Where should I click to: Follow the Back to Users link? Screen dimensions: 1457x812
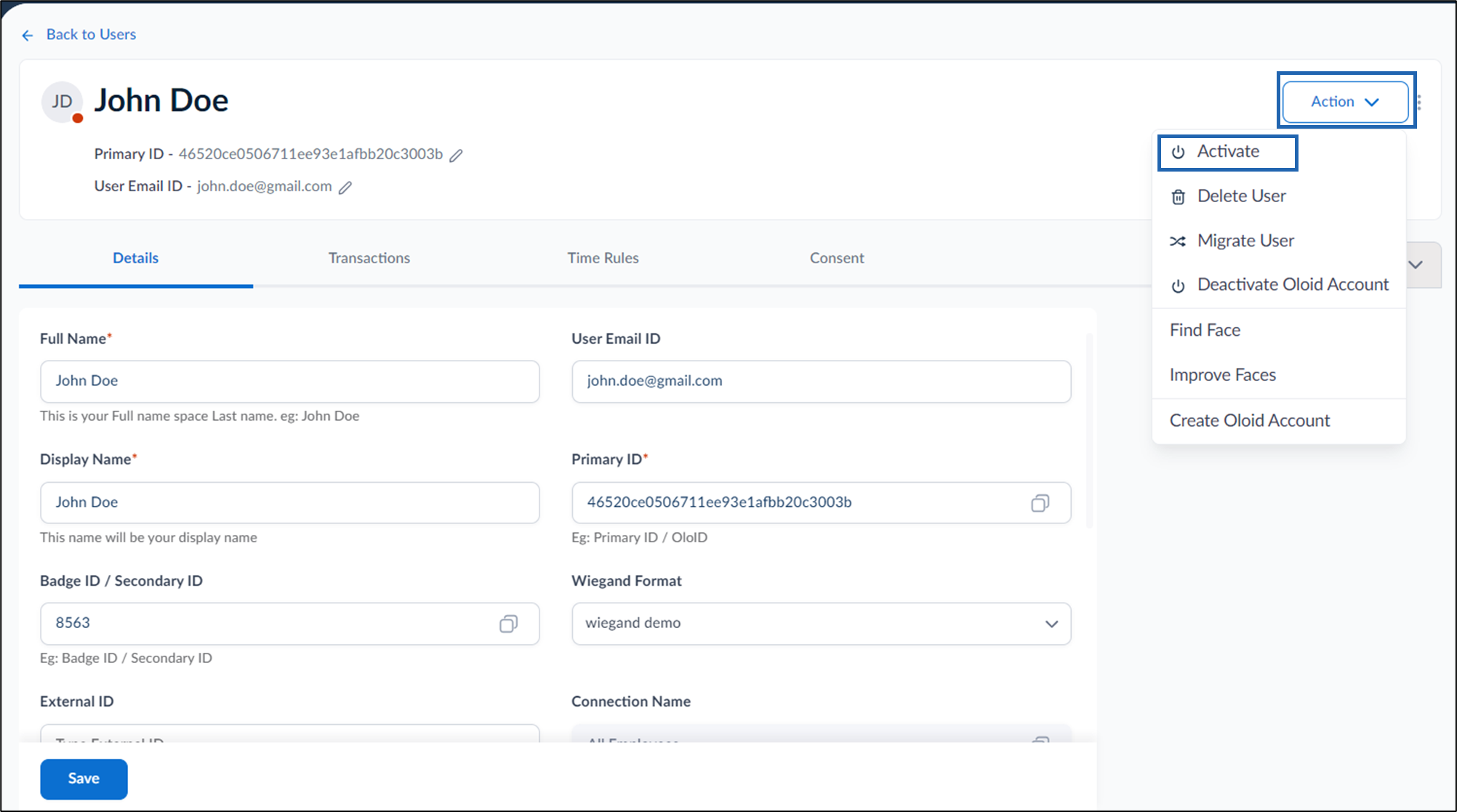(x=91, y=34)
